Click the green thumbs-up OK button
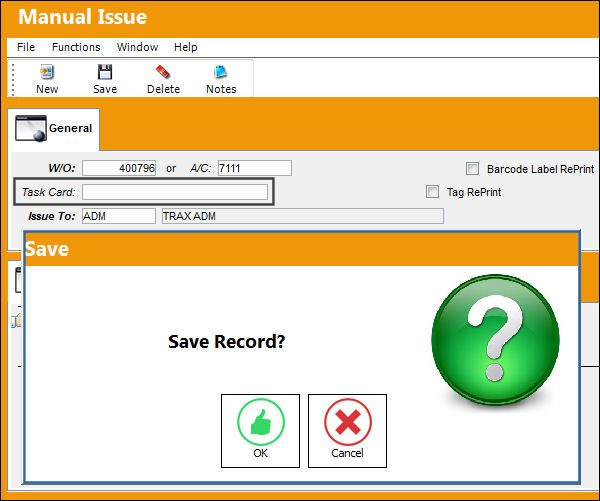The image size is (600, 501). 260,431
